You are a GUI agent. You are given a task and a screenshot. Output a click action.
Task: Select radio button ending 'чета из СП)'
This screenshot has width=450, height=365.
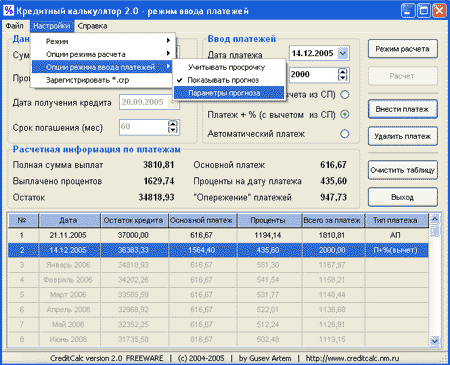345,95
